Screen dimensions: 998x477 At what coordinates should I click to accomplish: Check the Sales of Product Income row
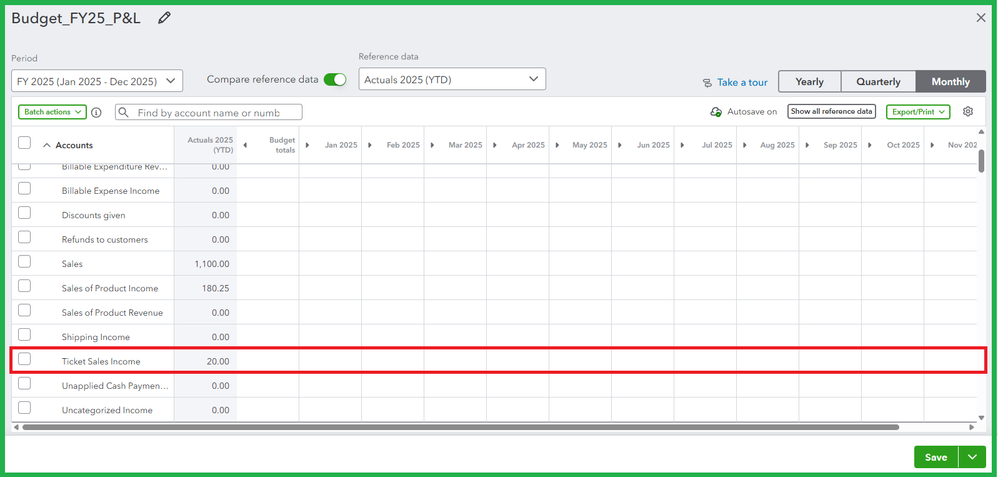coord(24,286)
